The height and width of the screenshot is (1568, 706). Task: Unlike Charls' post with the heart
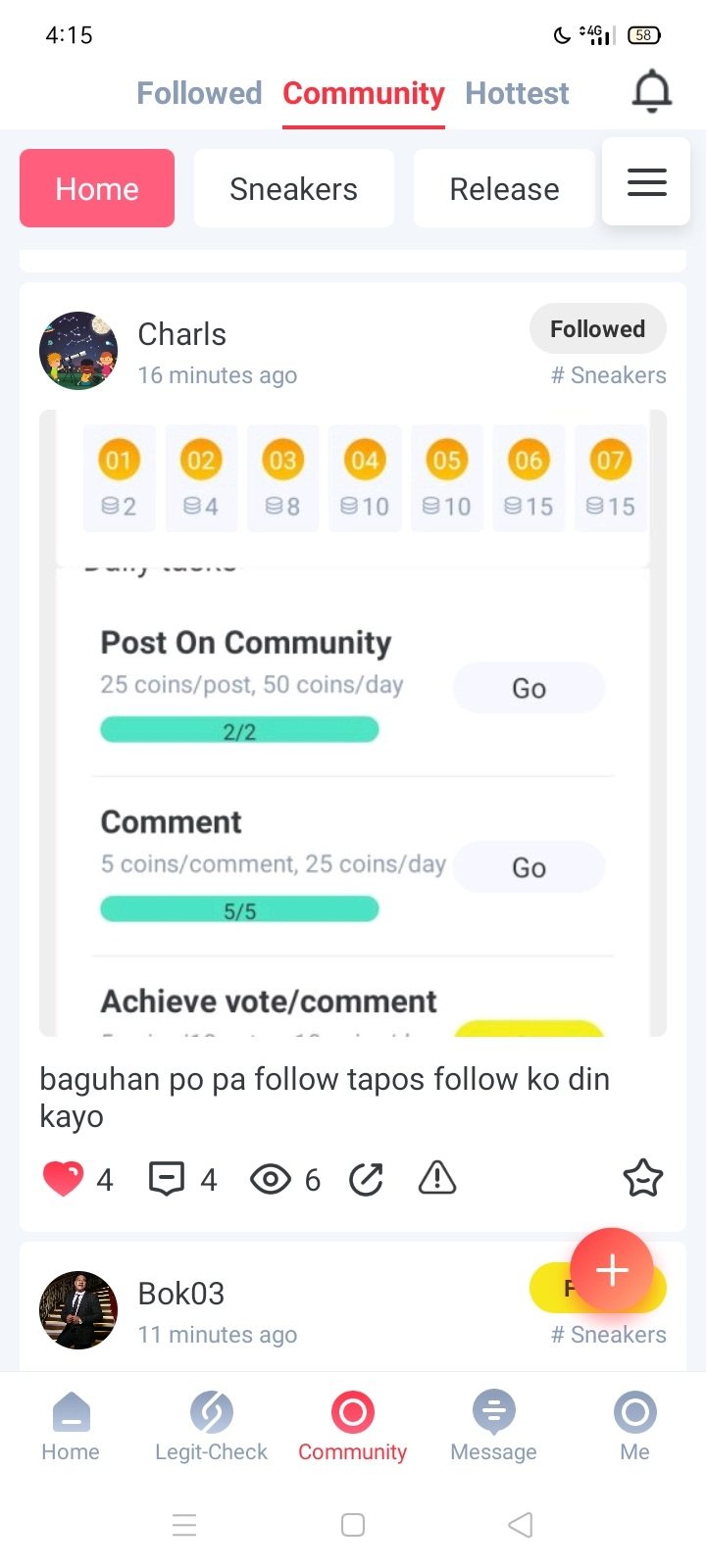pos(63,1178)
